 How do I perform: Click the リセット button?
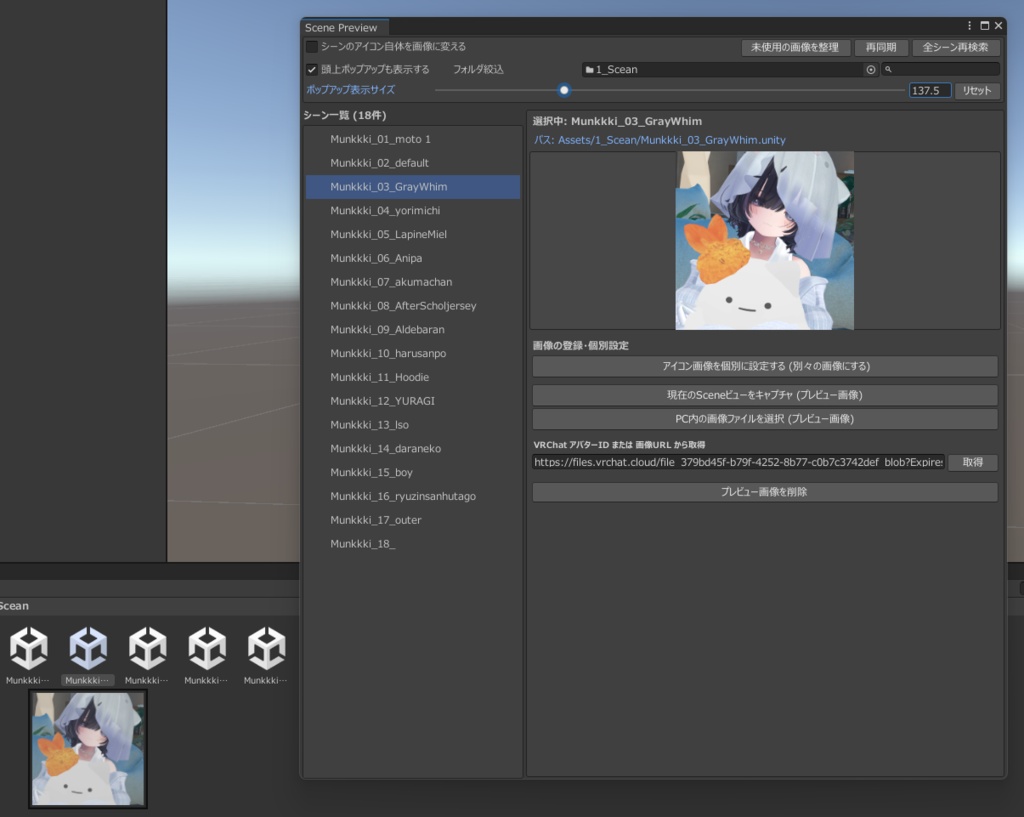[x=977, y=91]
